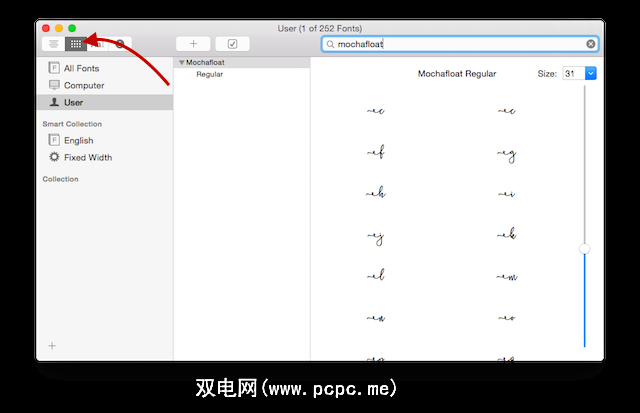Click the glyph sample for o
The width and height of the screenshot is (640, 413).
pyautogui.click(x=507, y=318)
